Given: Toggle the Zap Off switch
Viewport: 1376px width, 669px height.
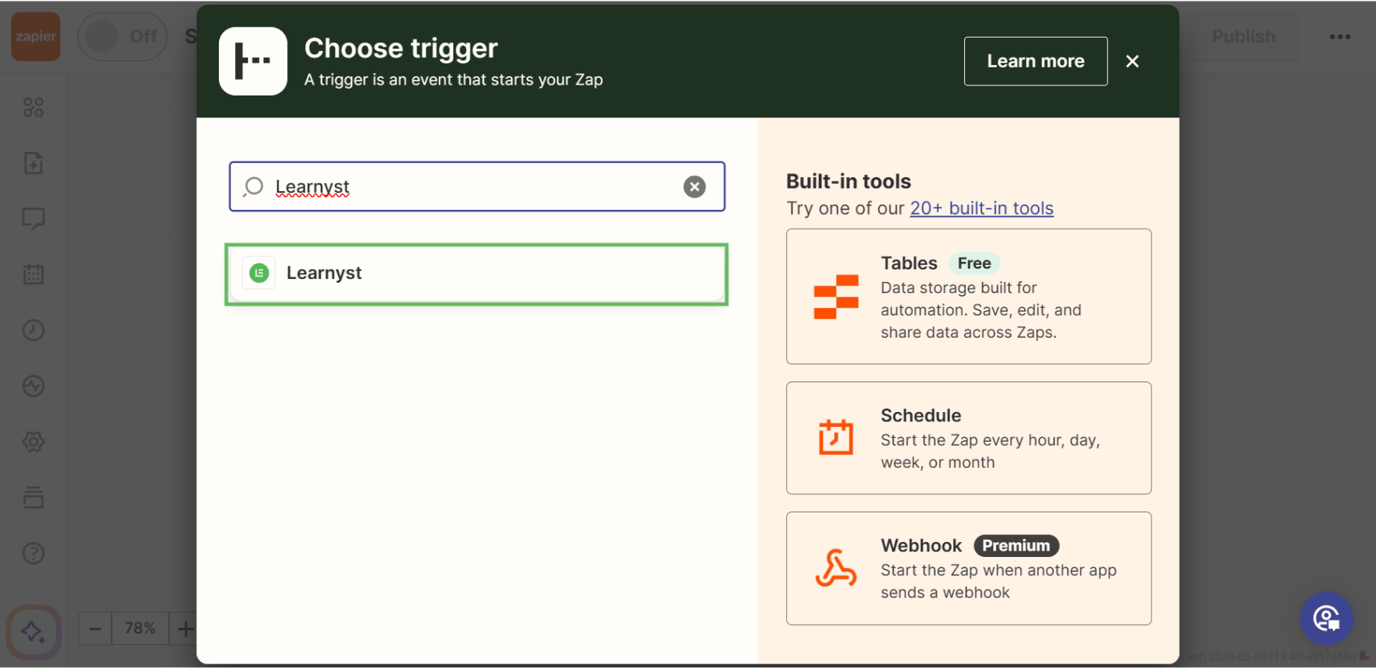Looking at the screenshot, I should [x=122, y=36].
